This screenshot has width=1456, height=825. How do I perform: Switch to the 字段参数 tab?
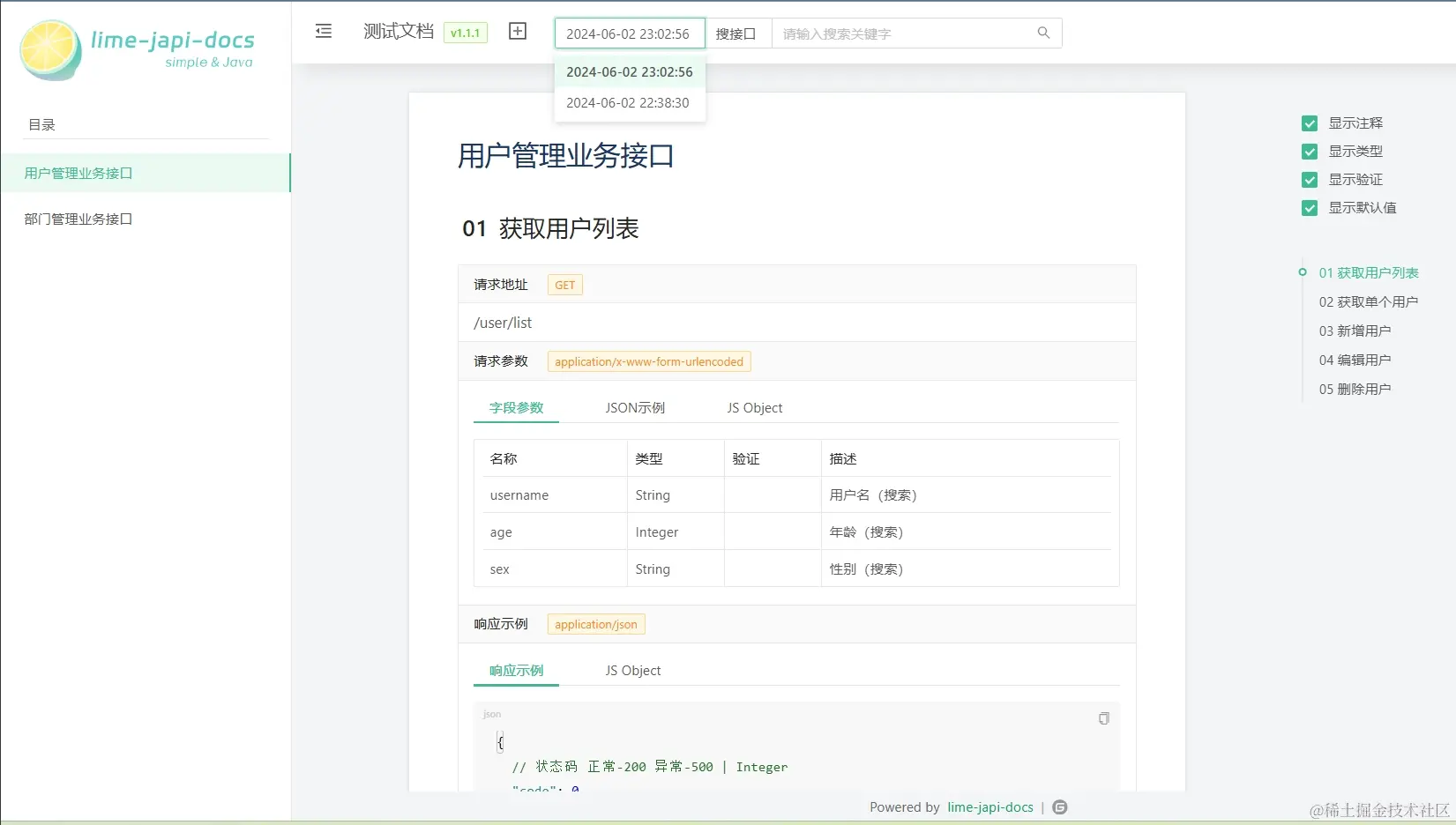coord(517,408)
